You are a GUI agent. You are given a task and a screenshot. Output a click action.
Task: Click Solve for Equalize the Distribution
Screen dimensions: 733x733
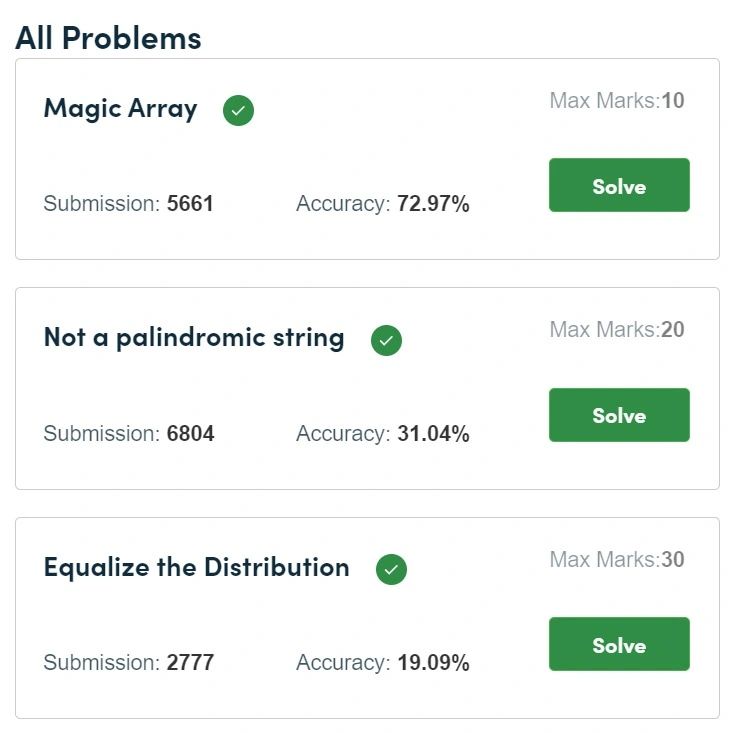619,644
